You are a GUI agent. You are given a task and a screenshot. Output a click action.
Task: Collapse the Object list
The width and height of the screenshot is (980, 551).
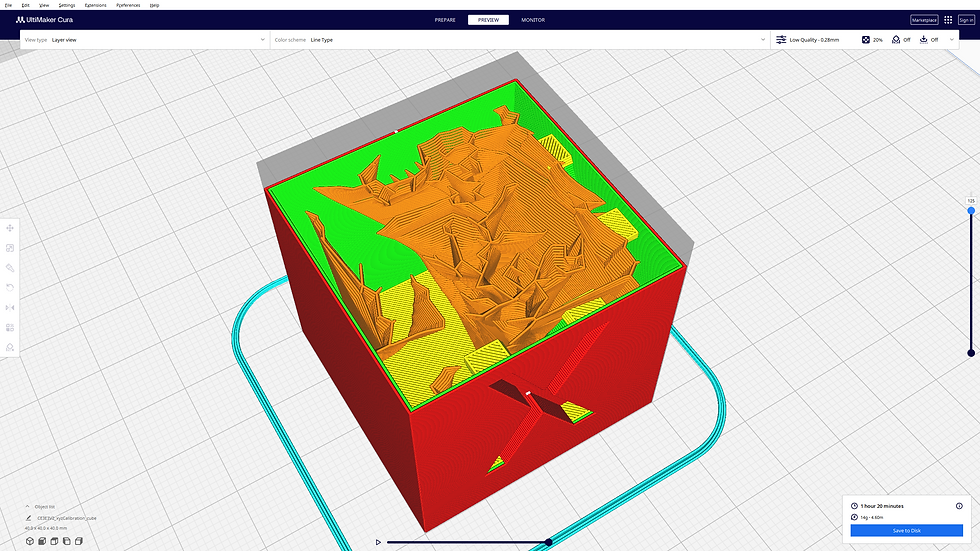pyautogui.click(x=28, y=507)
